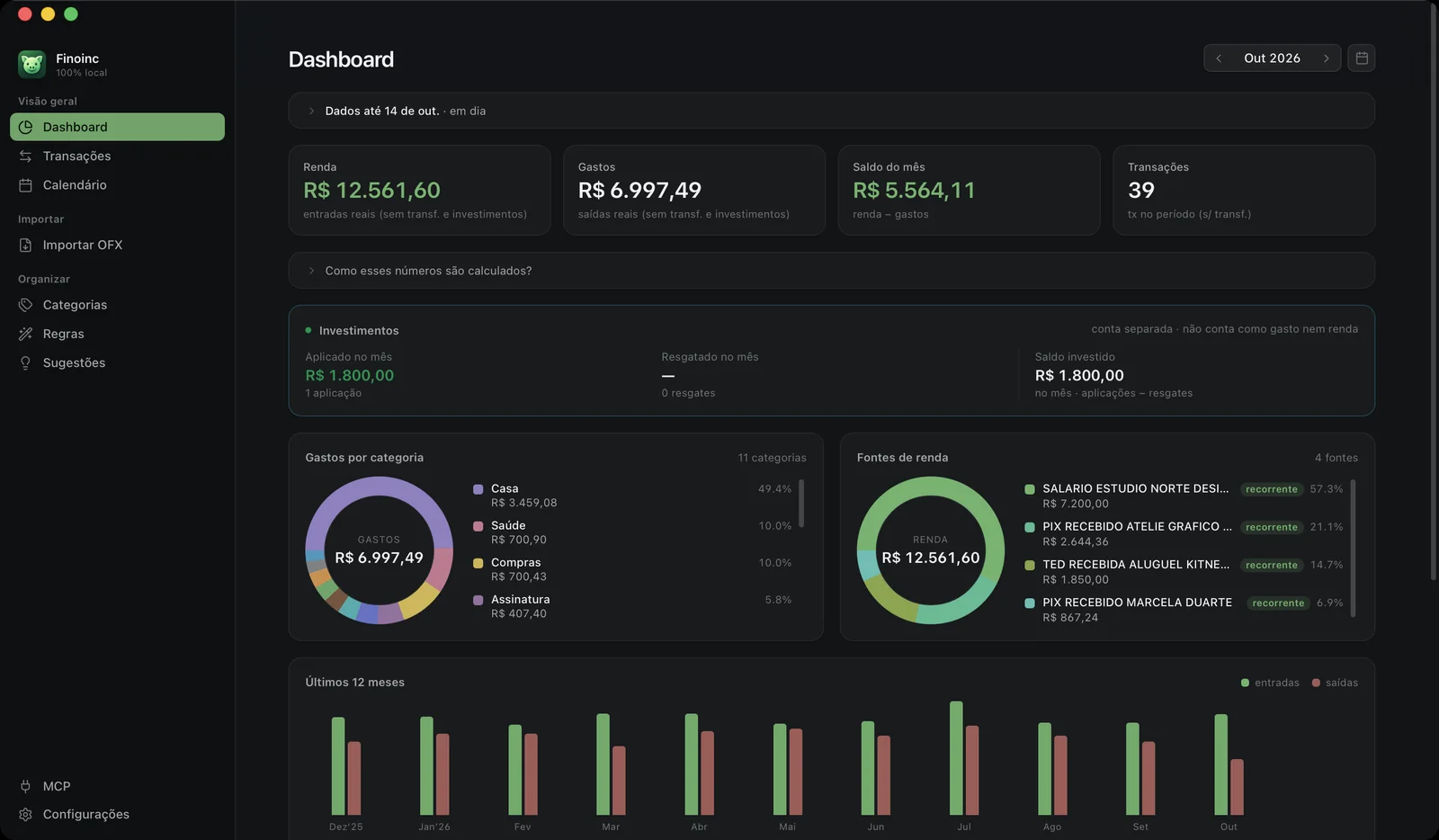Click the Regras magic wand icon
This screenshot has width=1439, height=840.
(25, 334)
